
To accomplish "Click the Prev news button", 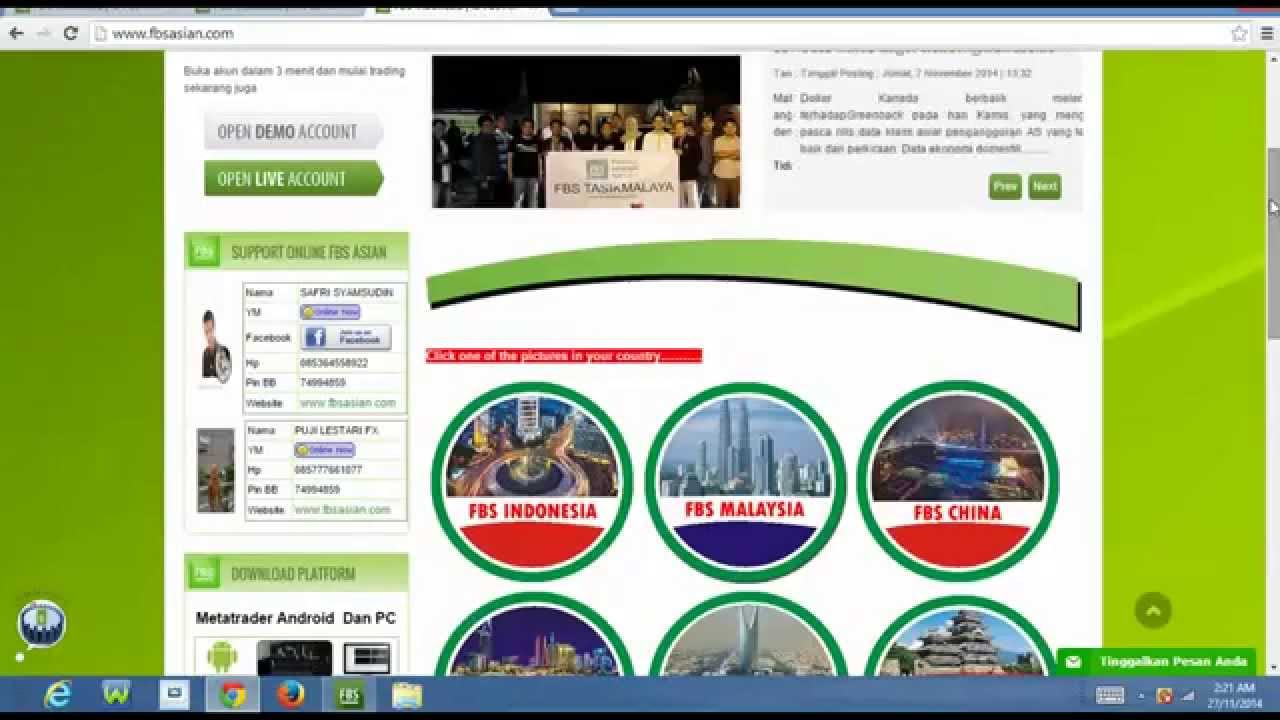I will pos(1005,186).
